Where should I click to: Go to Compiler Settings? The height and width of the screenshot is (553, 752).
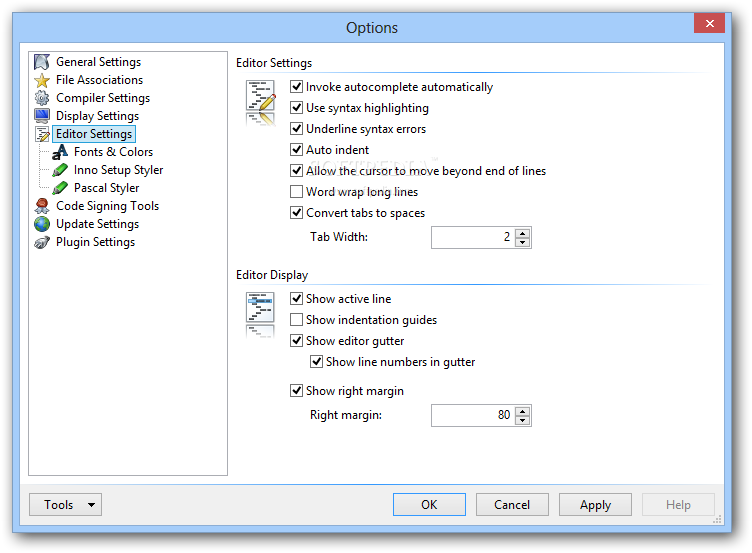click(103, 98)
